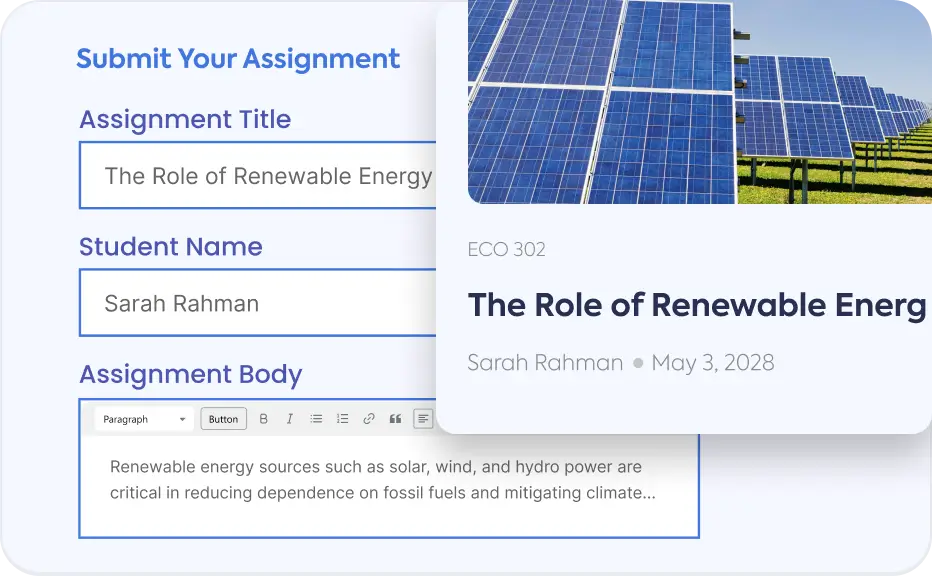Click the 'Button' toolbar button
Image resolution: width=932 pixels, height=576 pixels.
coord(223,419)
